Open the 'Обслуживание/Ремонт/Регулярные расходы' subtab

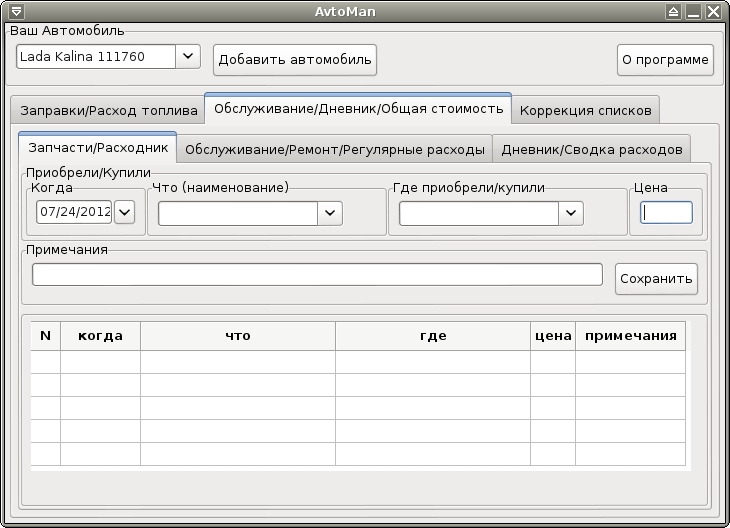coord(335,149)
